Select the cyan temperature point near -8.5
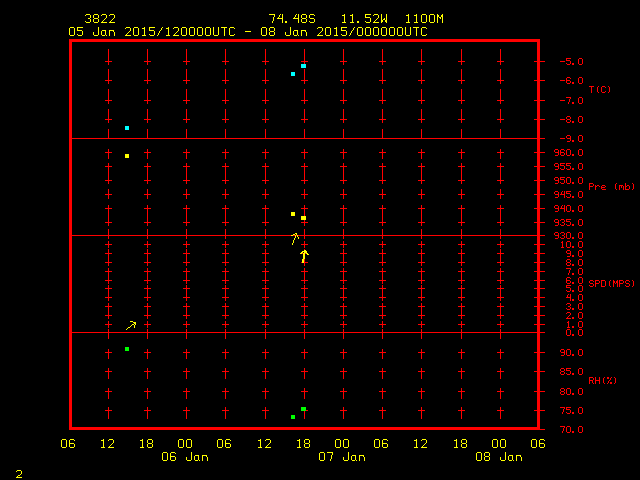 127,128
